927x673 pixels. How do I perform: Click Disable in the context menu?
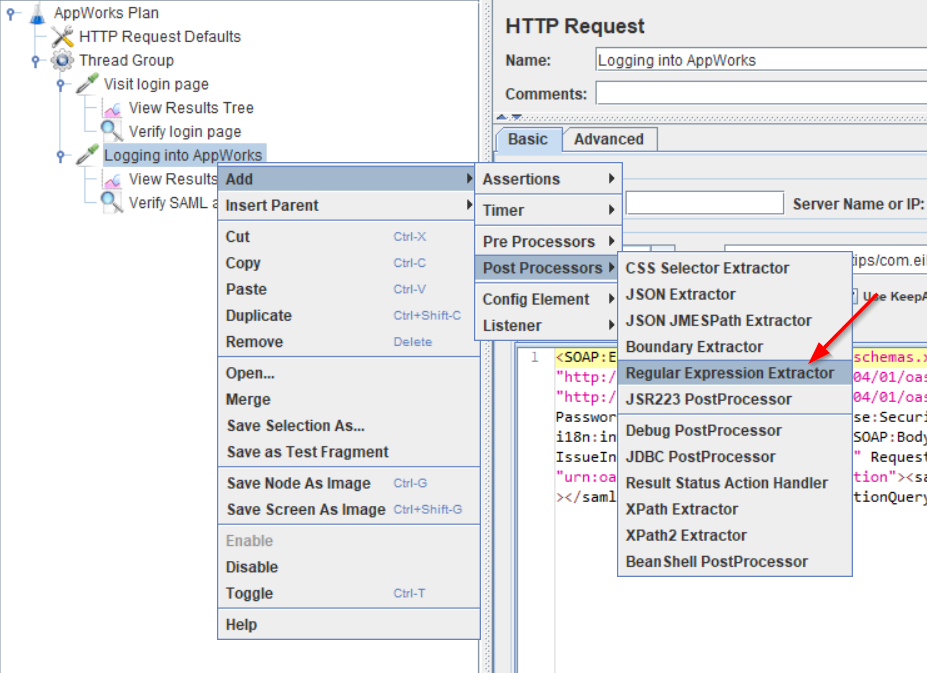pyautogui.click(x=252, y=567)
